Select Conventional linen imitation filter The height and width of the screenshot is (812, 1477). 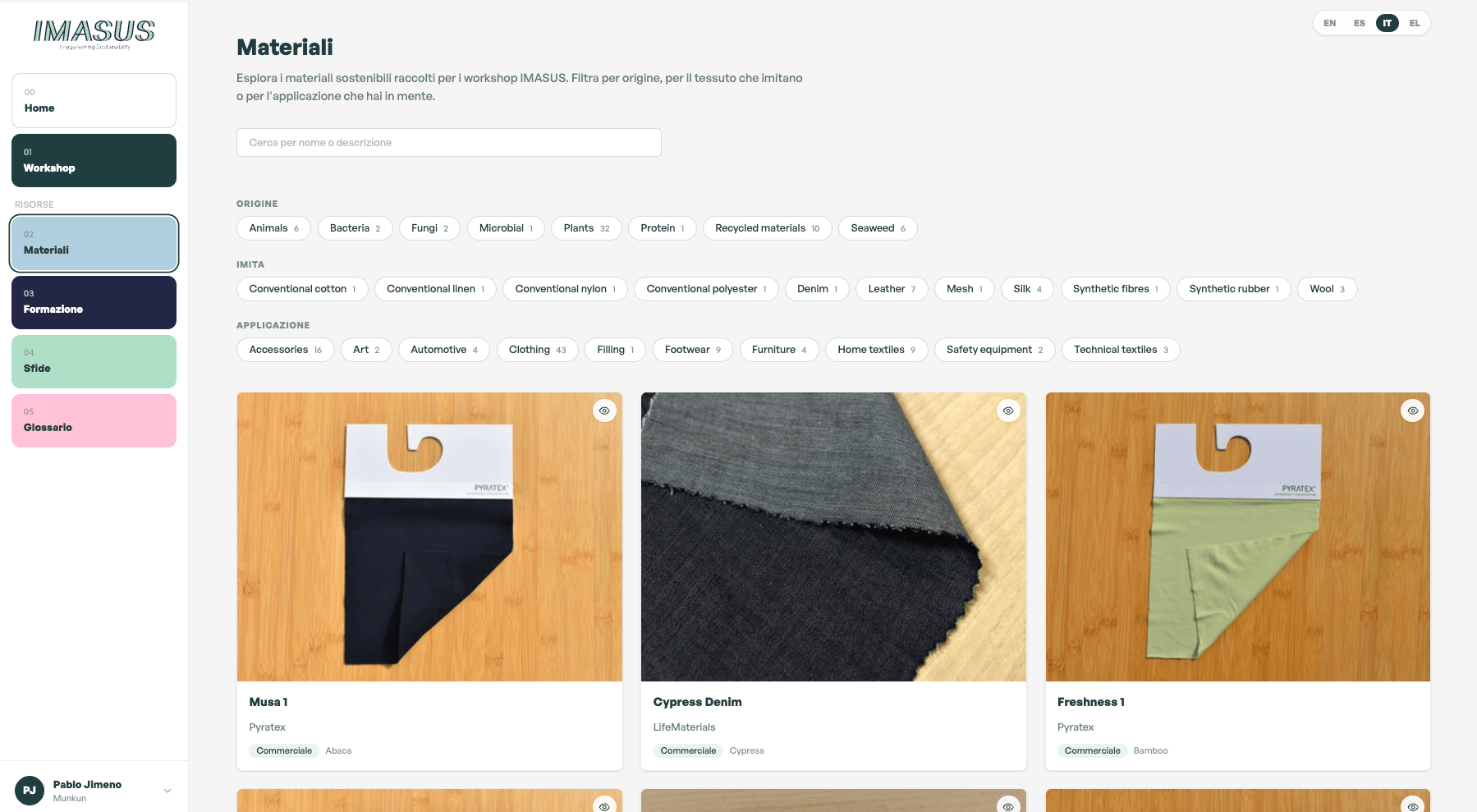[x=435, y=289]
